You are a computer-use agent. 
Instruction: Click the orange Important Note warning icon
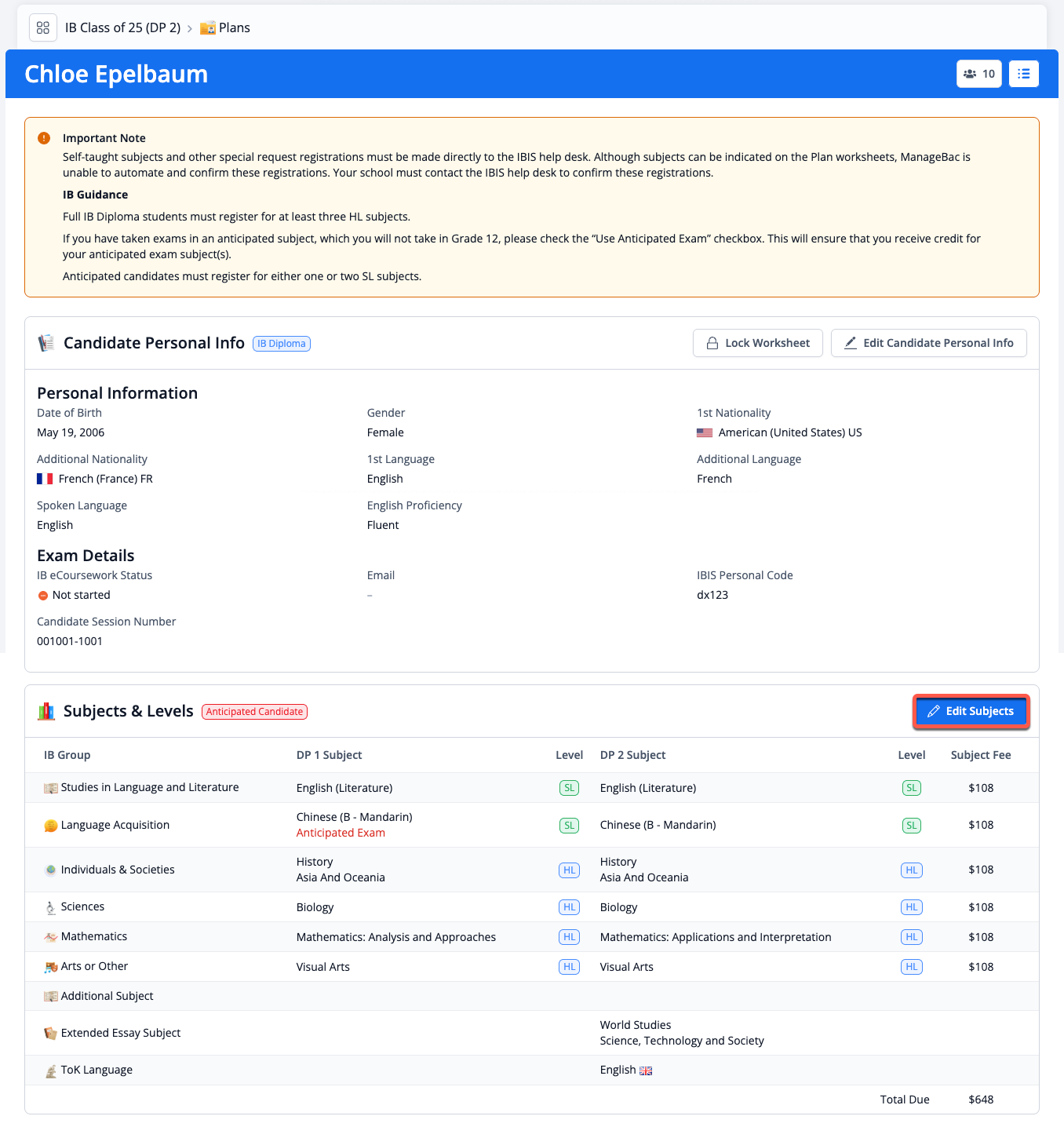coord(44,138)
